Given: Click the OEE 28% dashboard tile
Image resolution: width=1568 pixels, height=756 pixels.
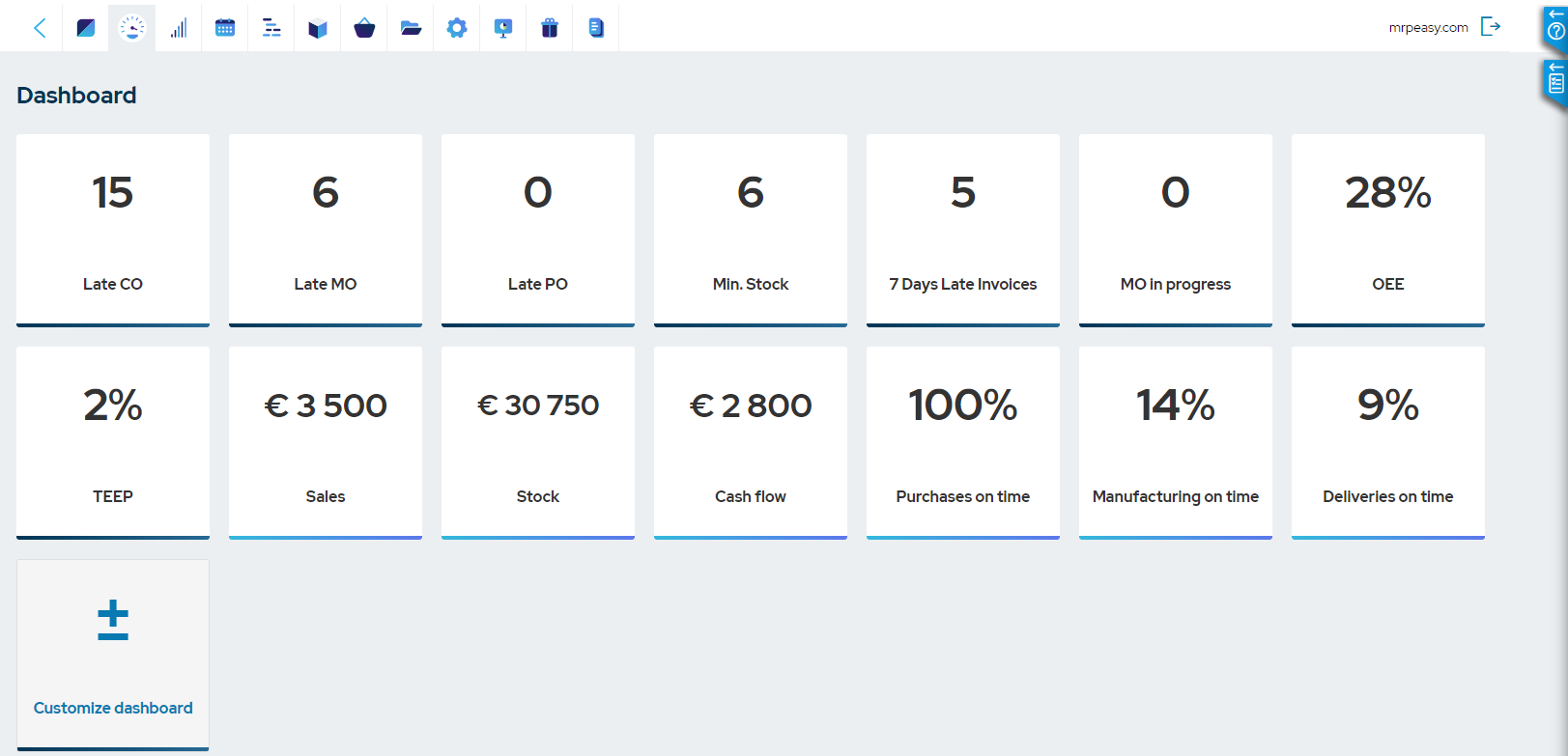Looking at the screenshot, I should click(x=1387, y=230).
